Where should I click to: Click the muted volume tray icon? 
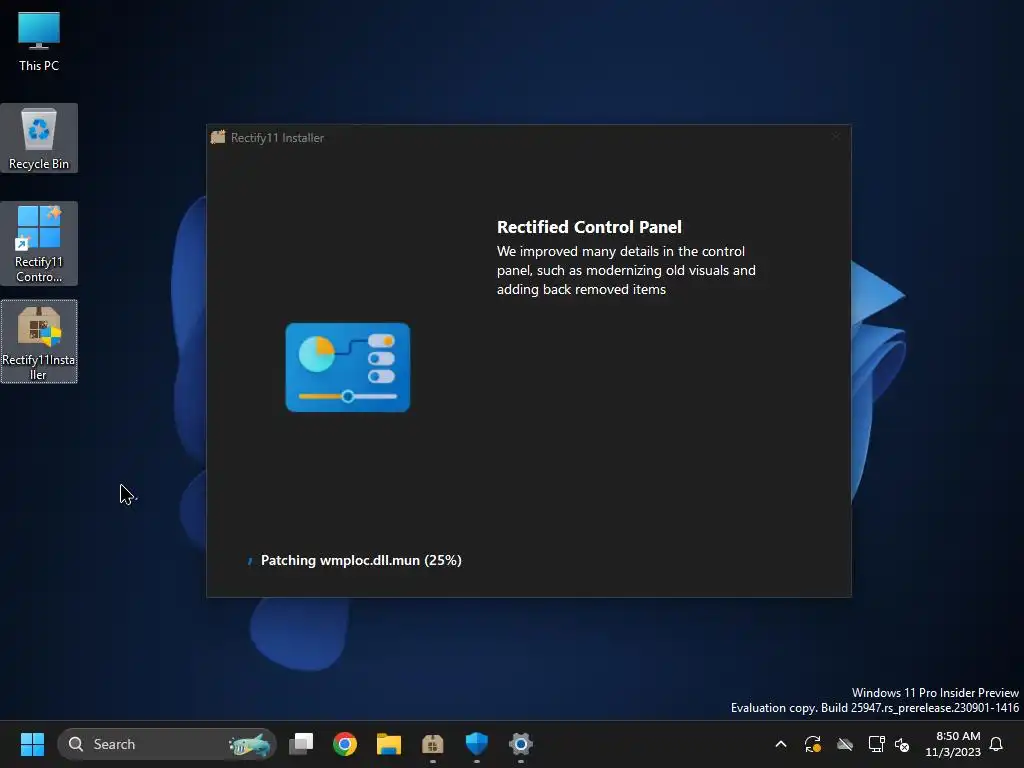coord(902,744)
